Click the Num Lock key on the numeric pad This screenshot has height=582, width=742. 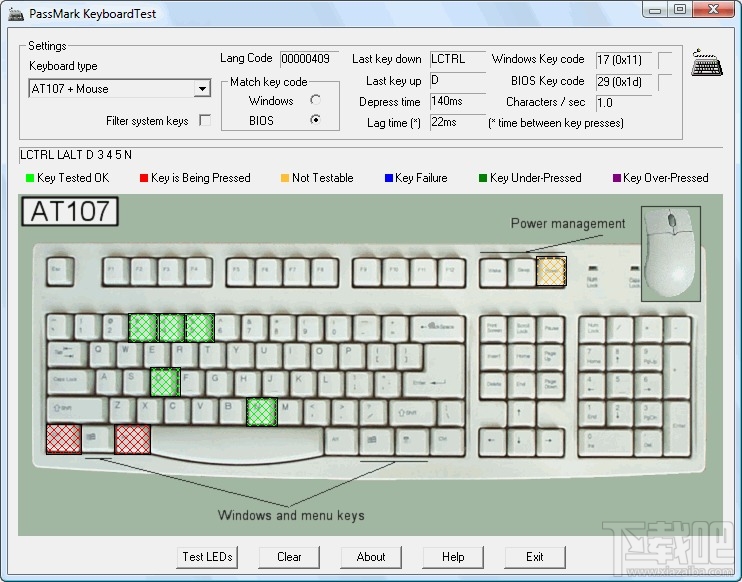click(x=593, y=328)
